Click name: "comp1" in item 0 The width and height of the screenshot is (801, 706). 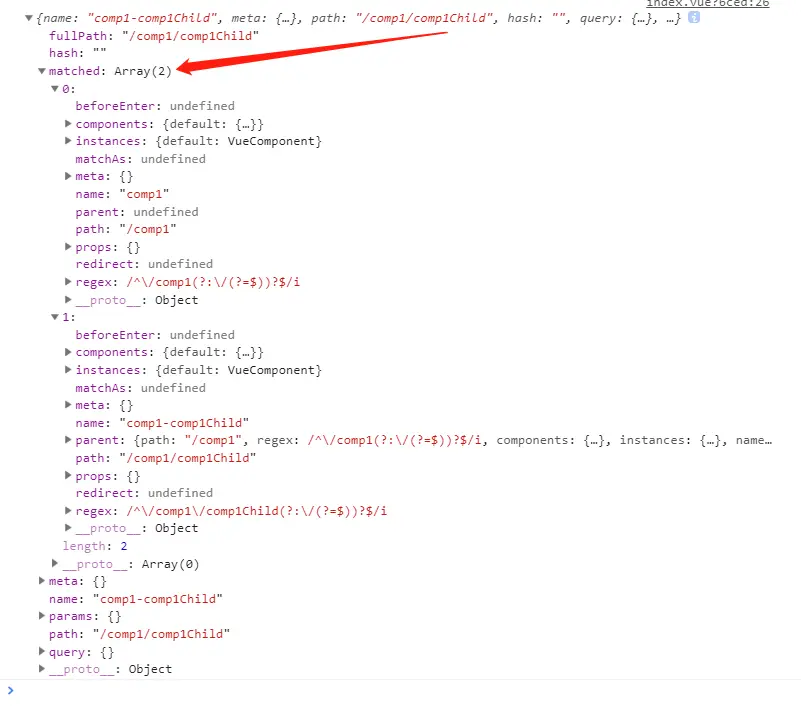click(122, 194)
